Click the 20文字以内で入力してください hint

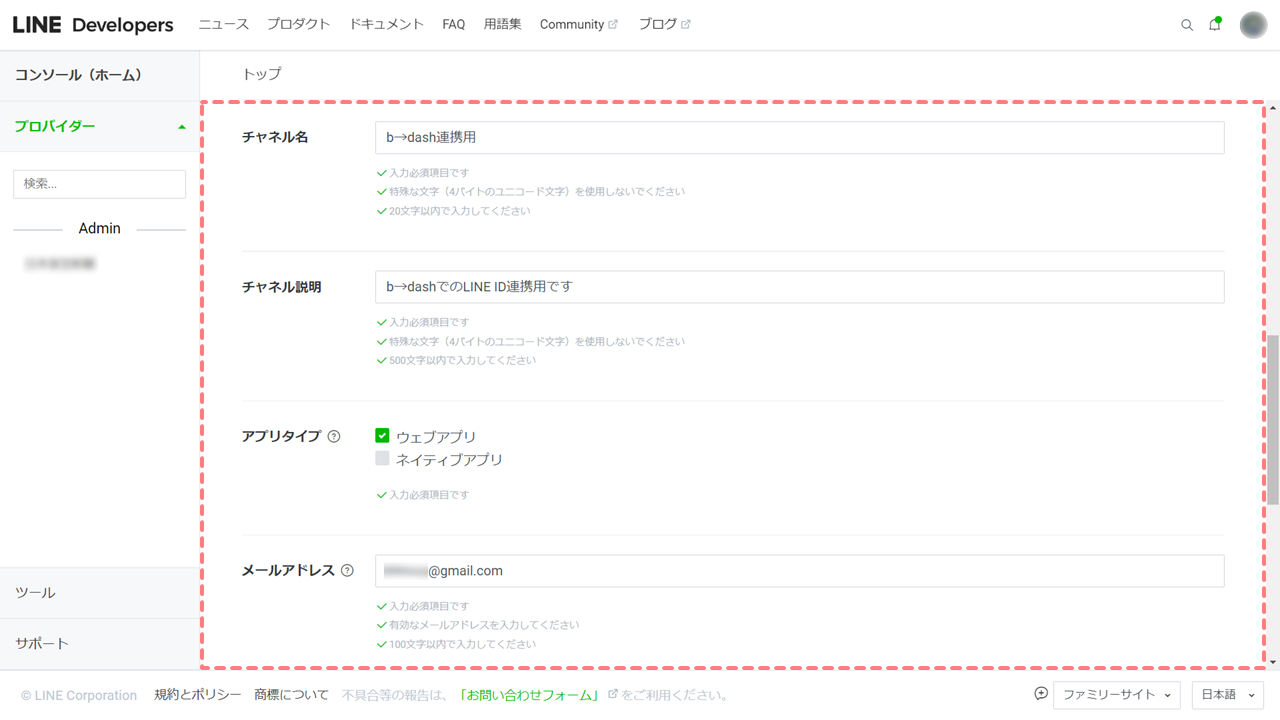(460, 211)
